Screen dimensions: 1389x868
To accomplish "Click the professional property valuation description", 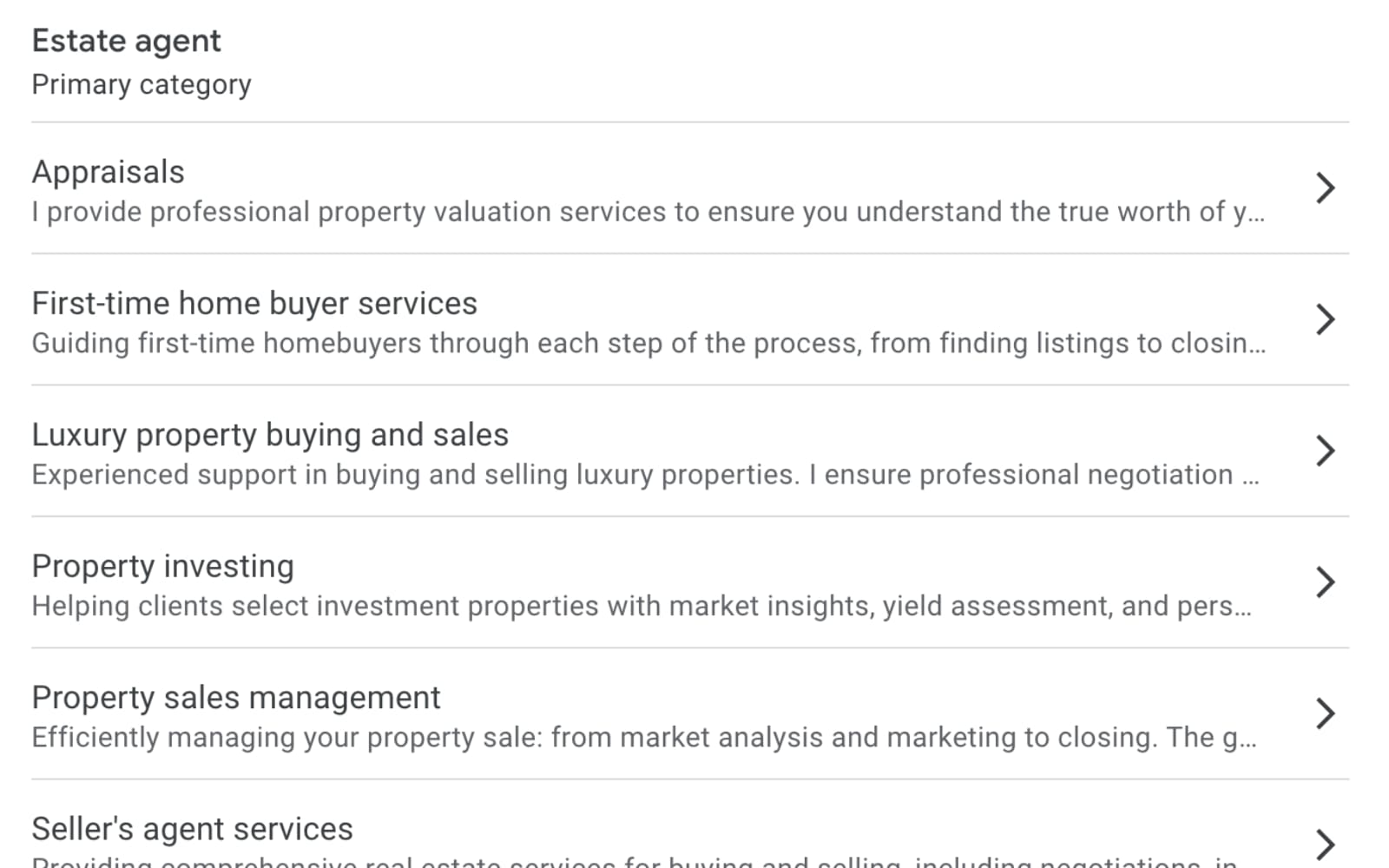I will pyautogui.click(x=648, y=212).
